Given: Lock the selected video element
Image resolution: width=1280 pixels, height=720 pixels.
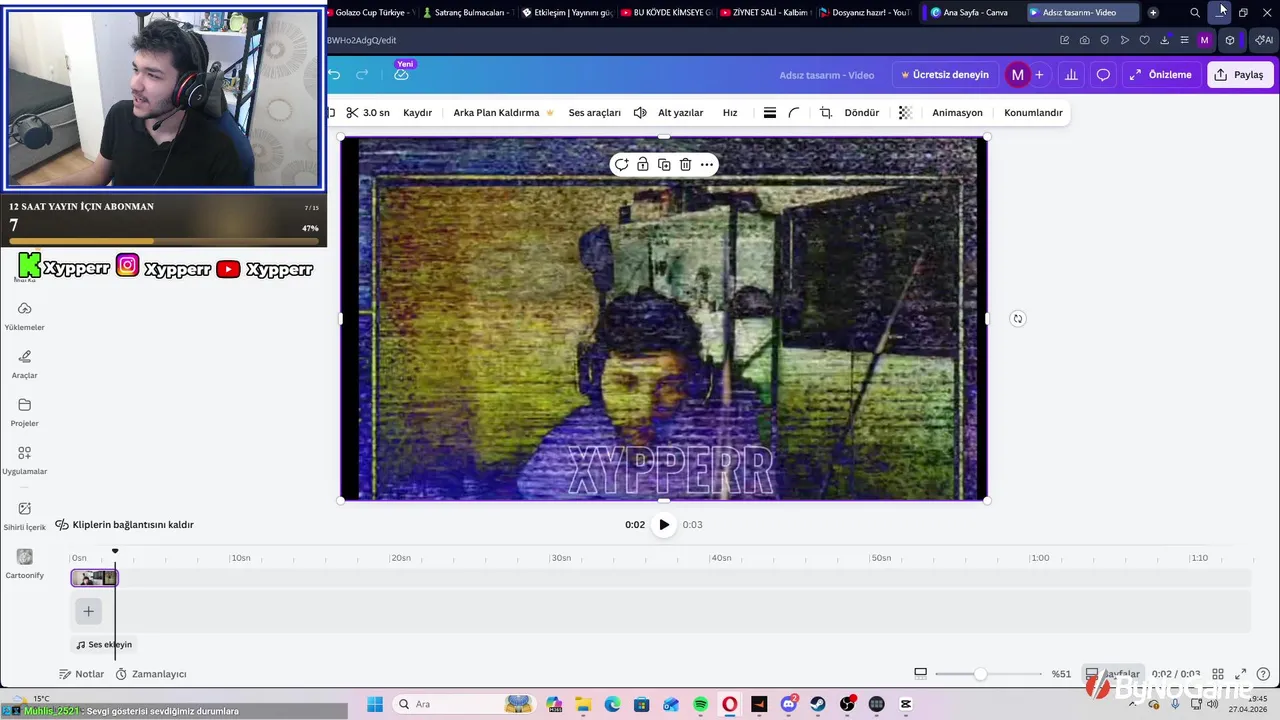Looking at the screenshot, I should click(643, 165).
